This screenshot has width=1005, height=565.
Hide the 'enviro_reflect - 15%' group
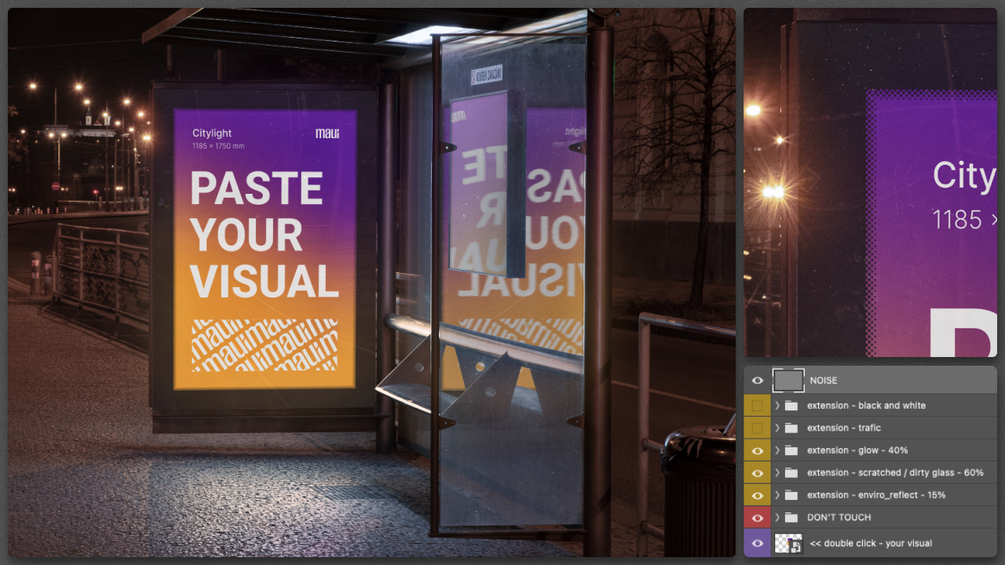click(757, 495)
